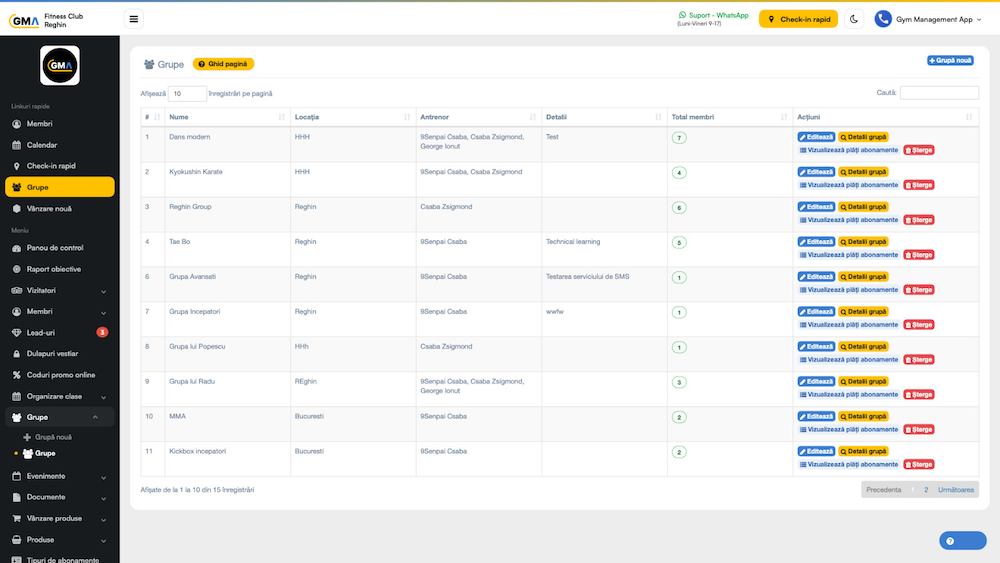Select highlighted Grupe quick link
Viewport: 1000px width, 563px height.
[x=60, y=187]
